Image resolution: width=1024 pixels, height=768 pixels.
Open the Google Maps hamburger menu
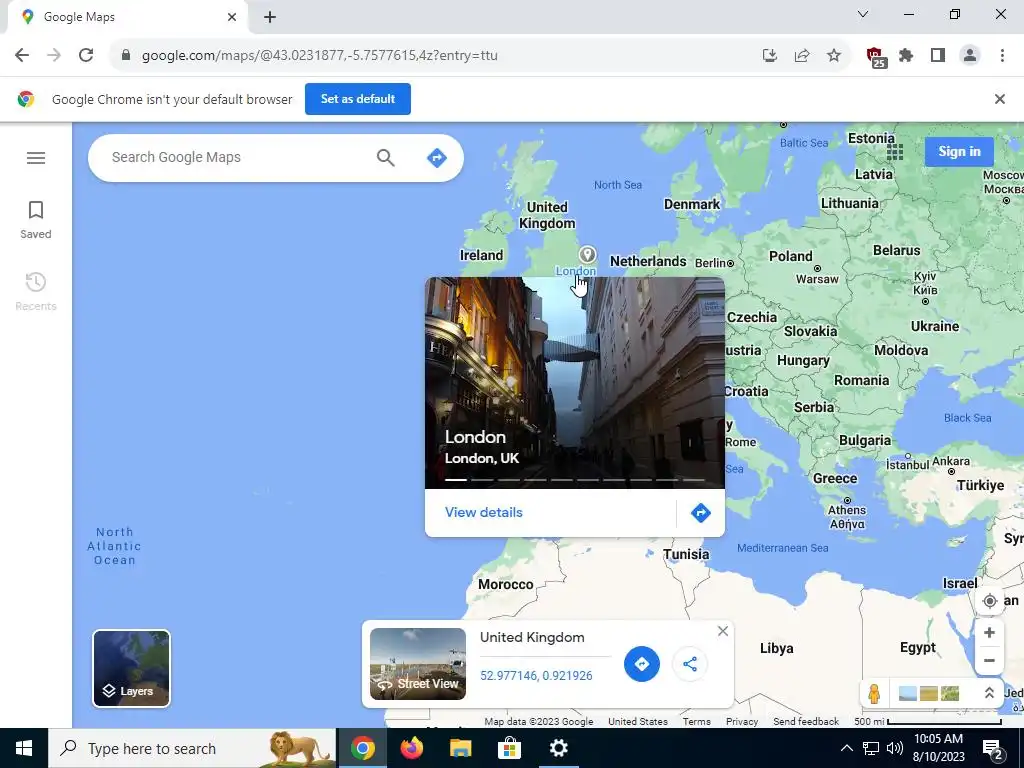(36, 158)
